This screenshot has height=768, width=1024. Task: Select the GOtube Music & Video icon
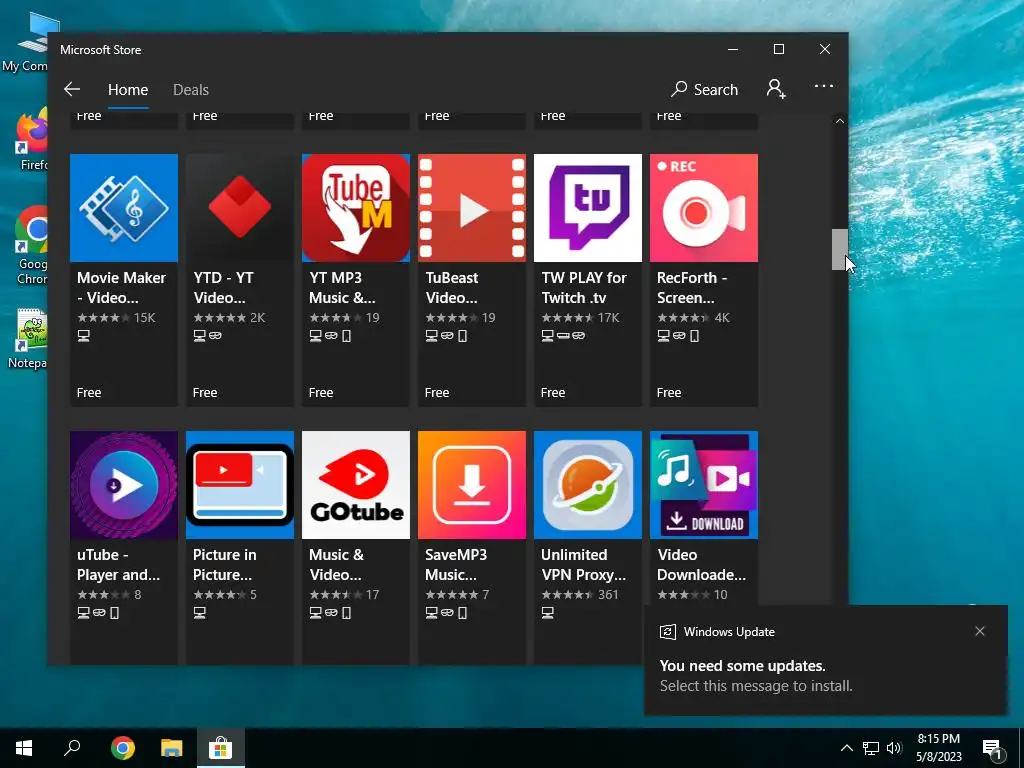click(x=356, y=485)
